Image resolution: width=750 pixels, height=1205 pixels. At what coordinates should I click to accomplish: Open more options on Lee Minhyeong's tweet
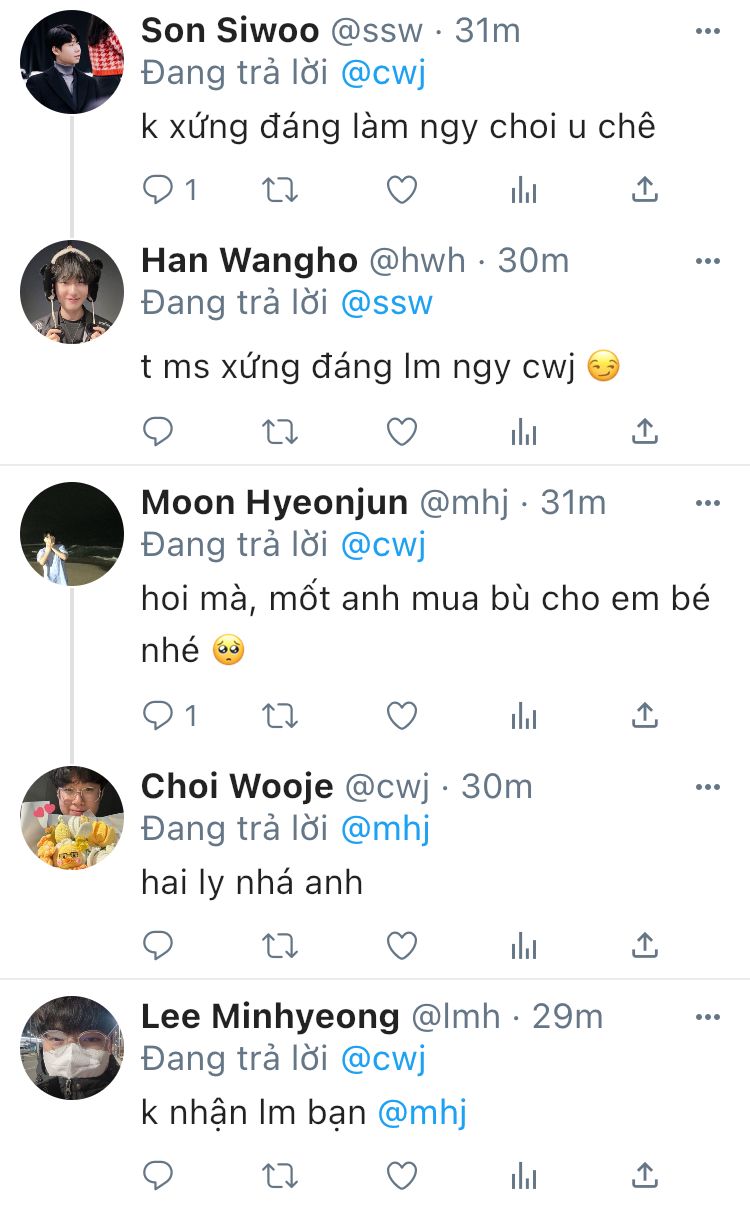tap(708, 1017)
